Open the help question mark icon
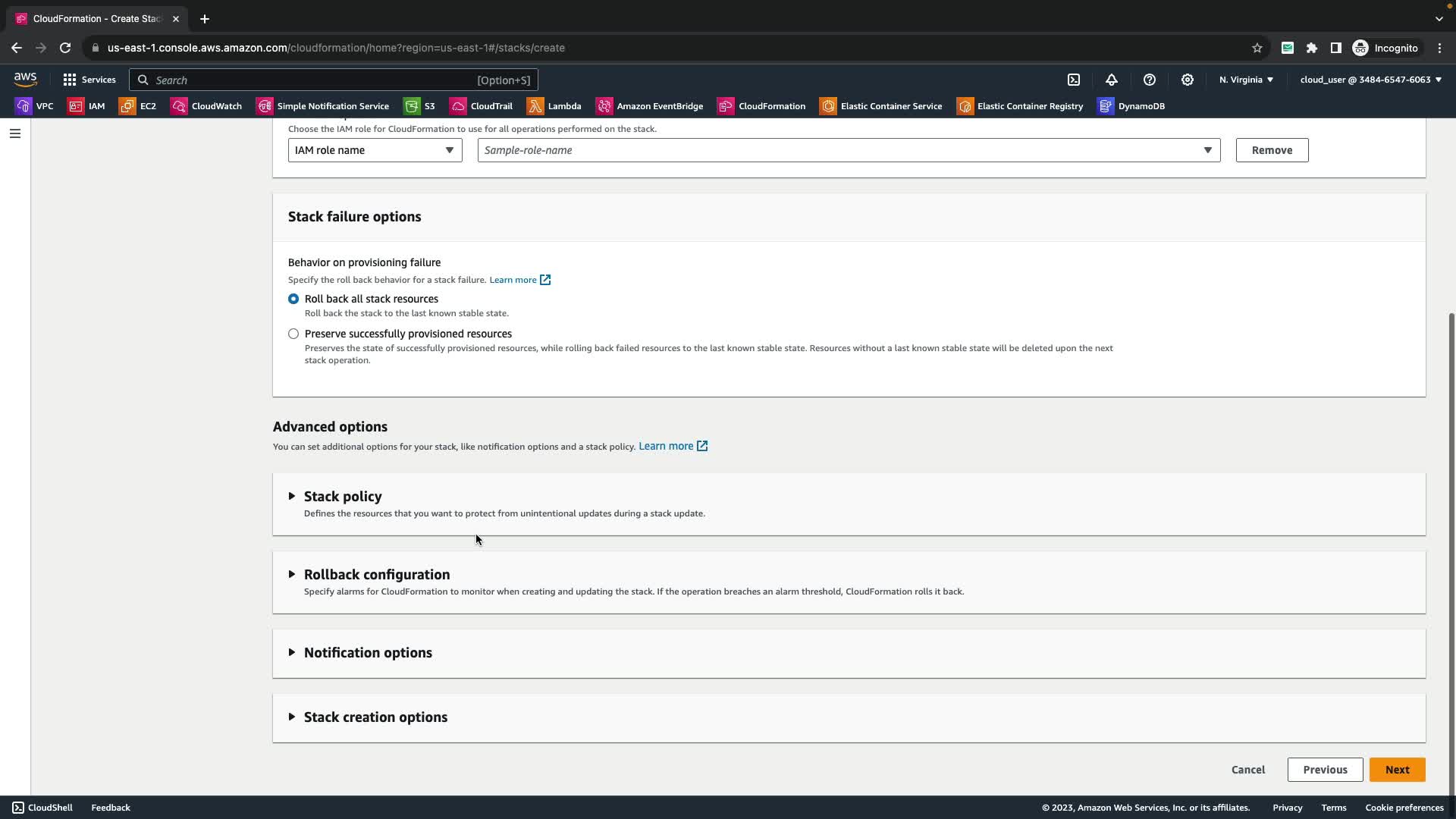1456x819 pixels. (1150, 80)
